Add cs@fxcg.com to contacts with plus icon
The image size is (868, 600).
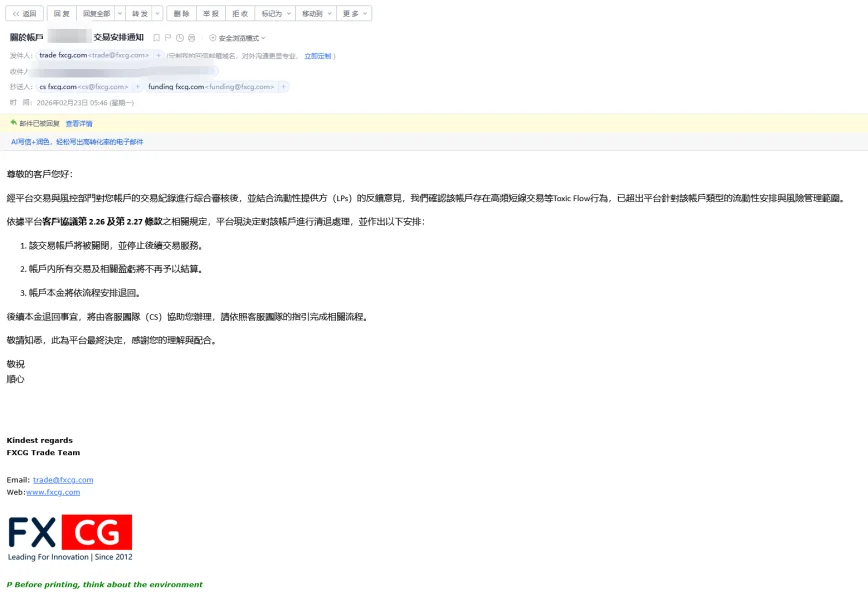pyautogui.click(x=138, y=87)
